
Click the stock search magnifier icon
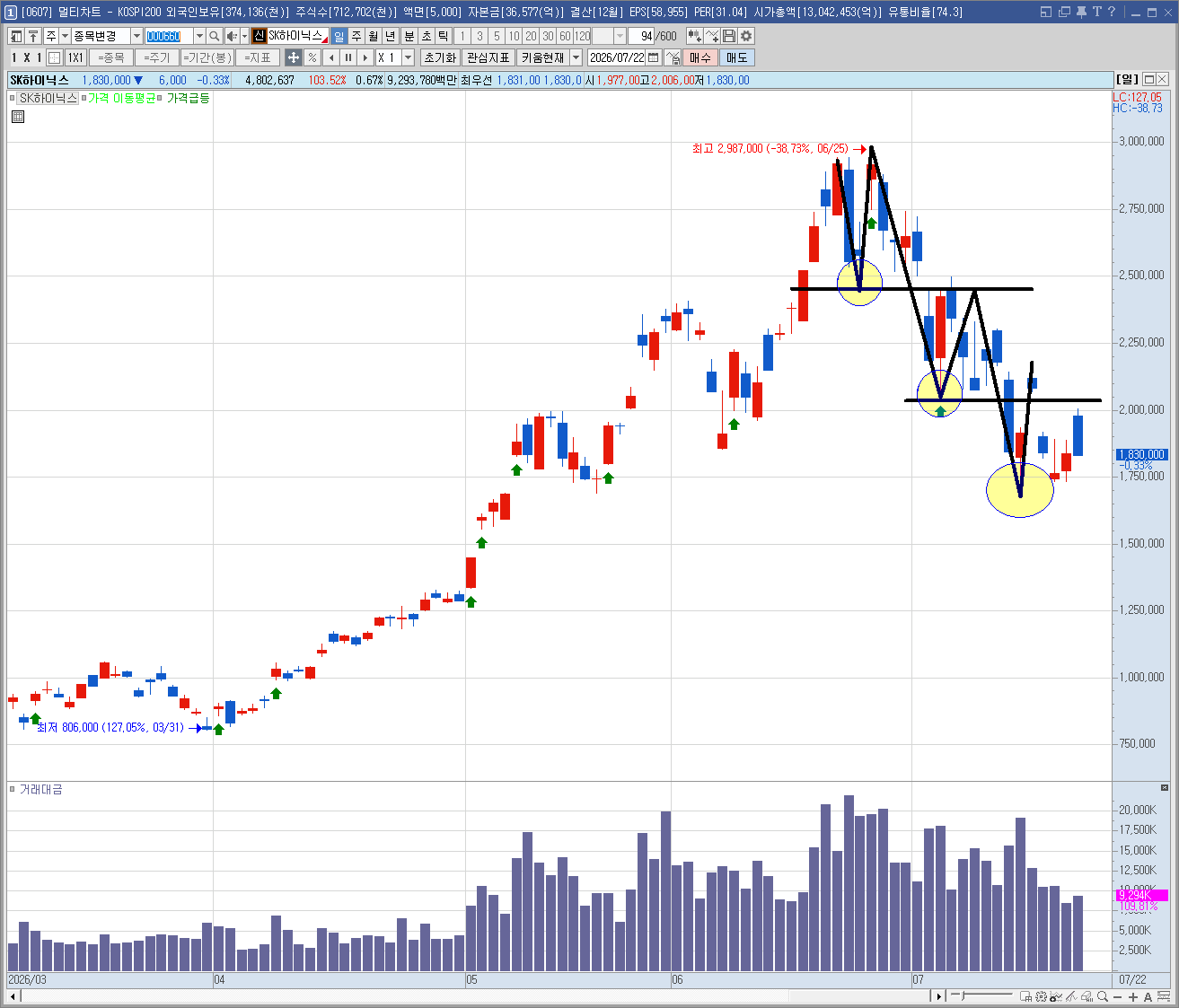[214, 36]
